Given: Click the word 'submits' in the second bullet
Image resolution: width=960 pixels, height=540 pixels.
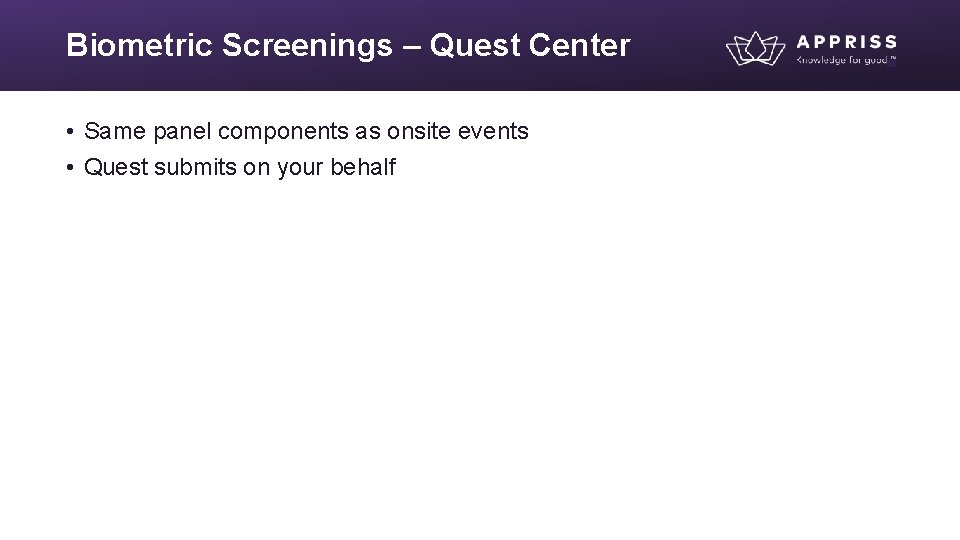Looking at the screenshot, I should (194, 167).
